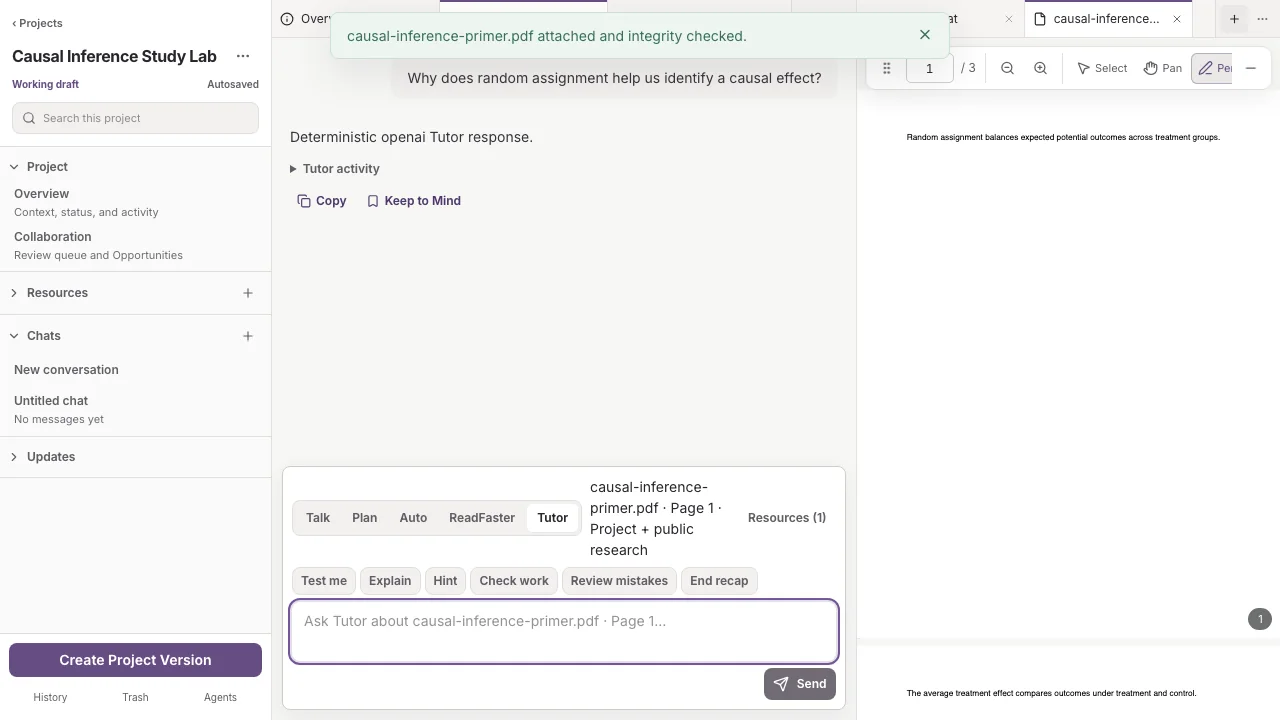This screenshot has height=720, width=1280.
Task: Open the Collaboration review queue
Action: click(x=135, y=245)
